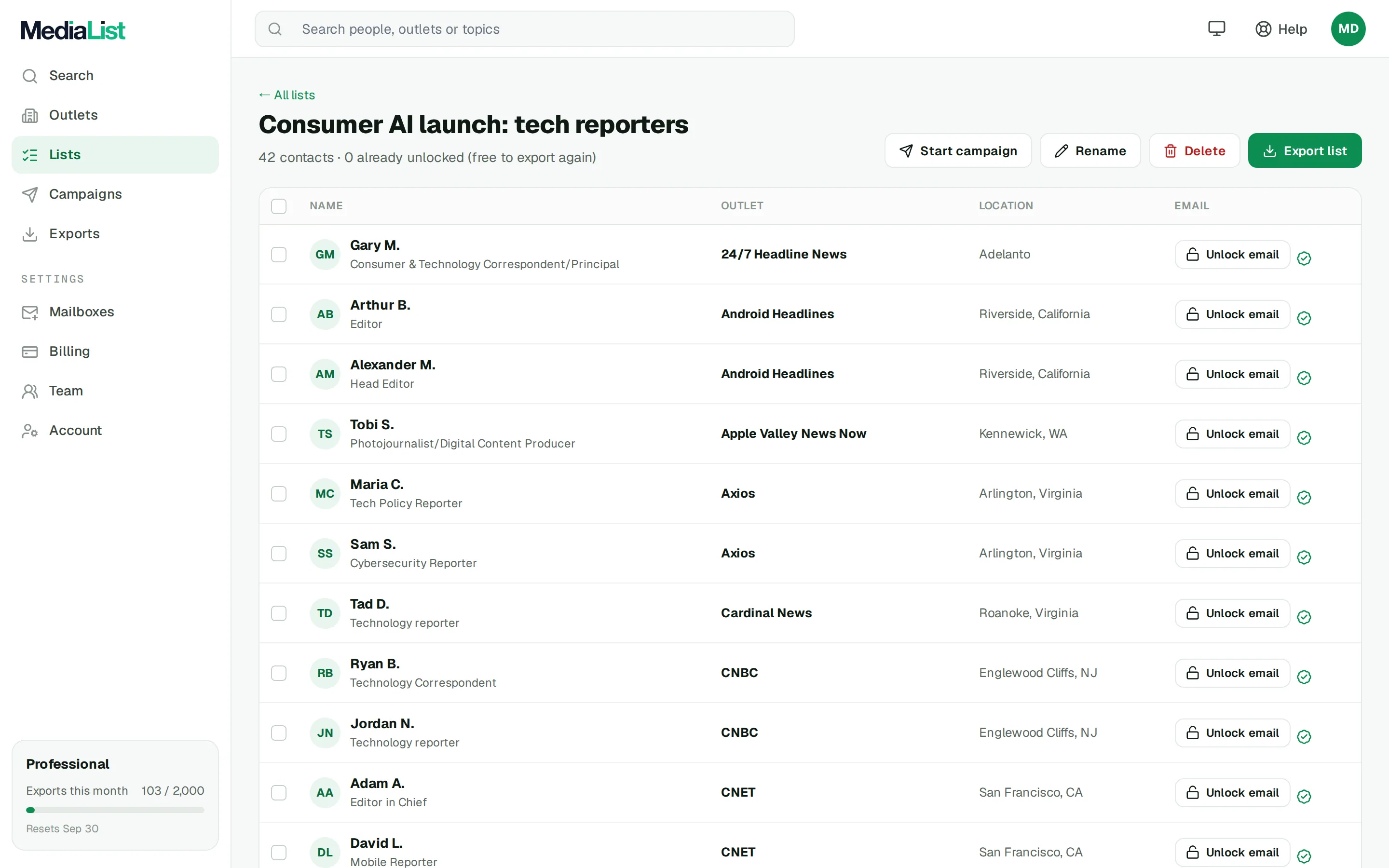Click verified checkmark icon for Arthur B.
Viewport: 1389px width, 868px height.
tap(1304, 318)
